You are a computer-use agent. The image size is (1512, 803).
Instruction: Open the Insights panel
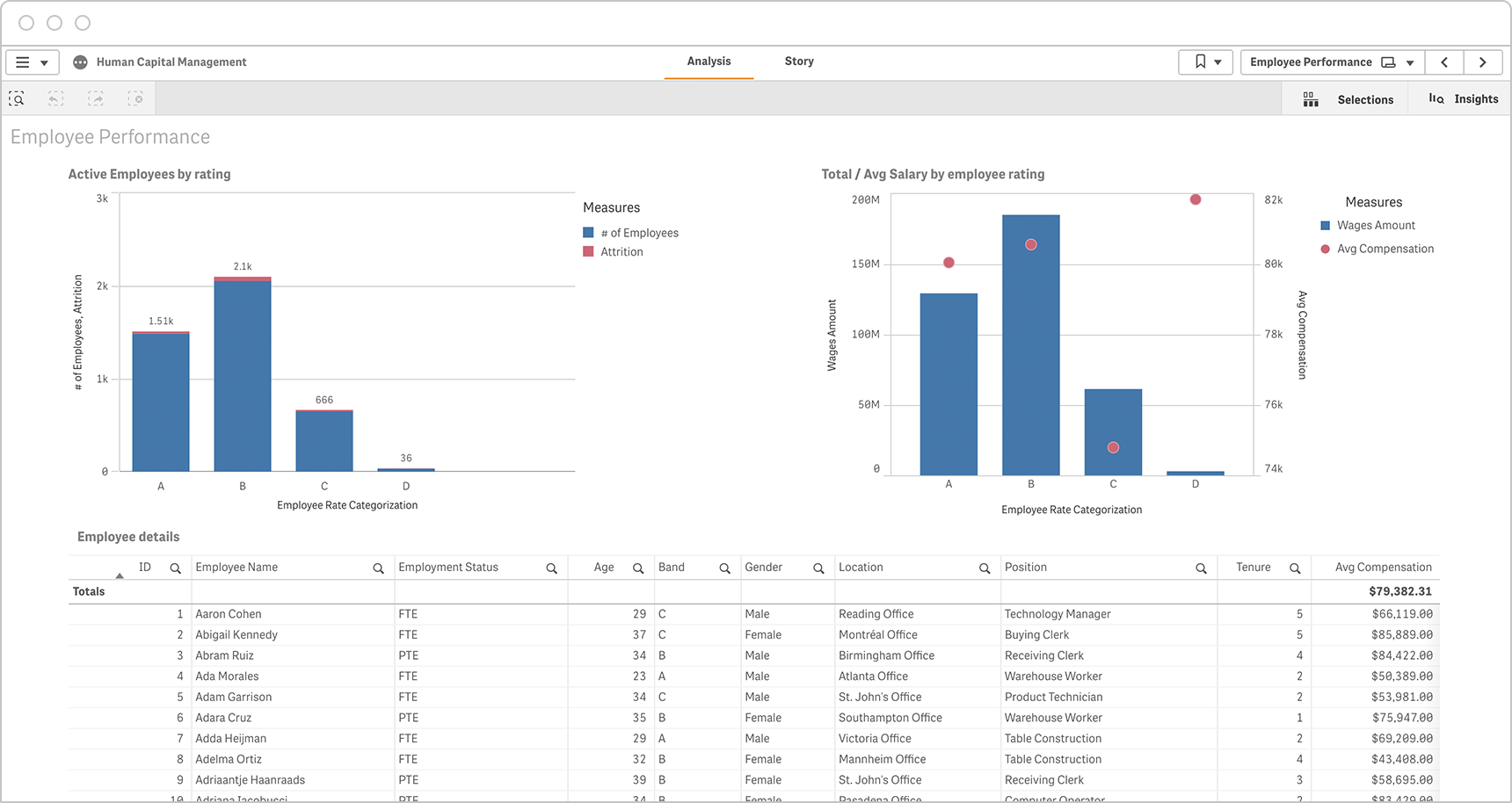point(1463,99)
